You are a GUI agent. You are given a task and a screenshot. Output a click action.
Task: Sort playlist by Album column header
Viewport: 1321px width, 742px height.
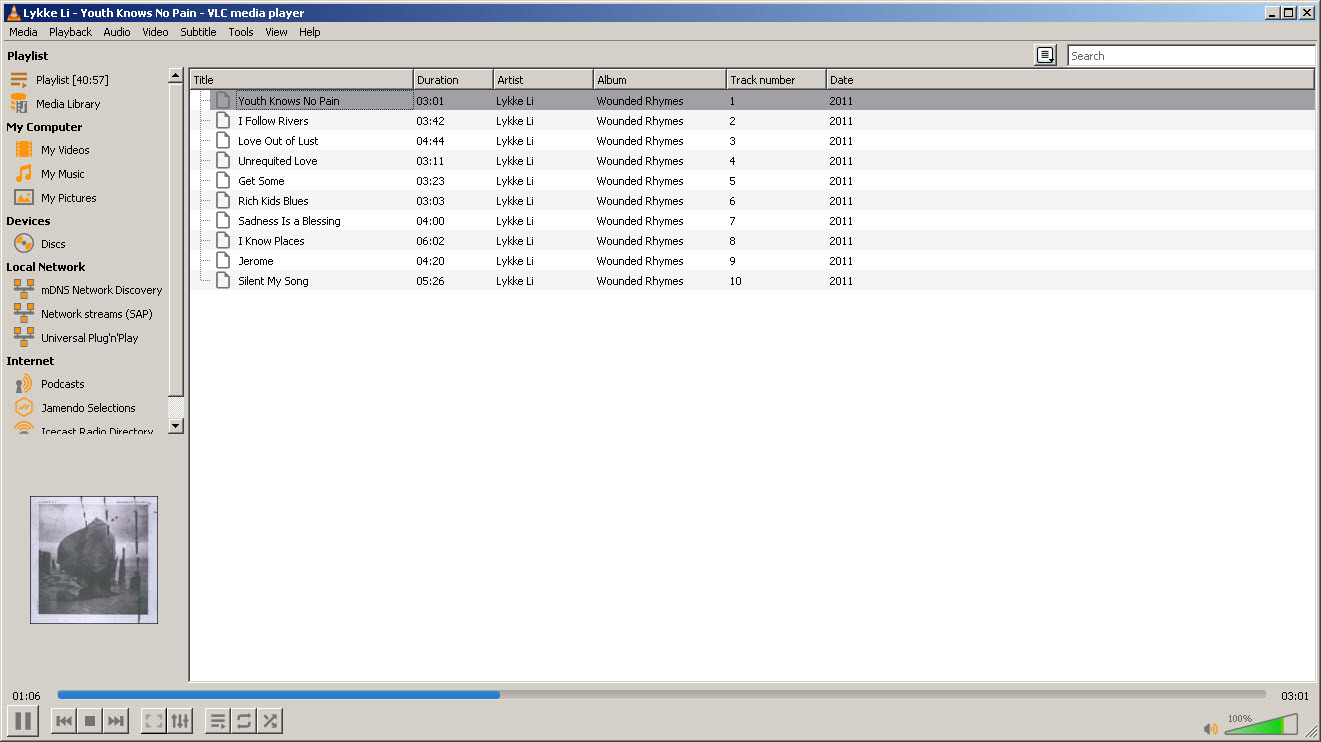point(660,80)
